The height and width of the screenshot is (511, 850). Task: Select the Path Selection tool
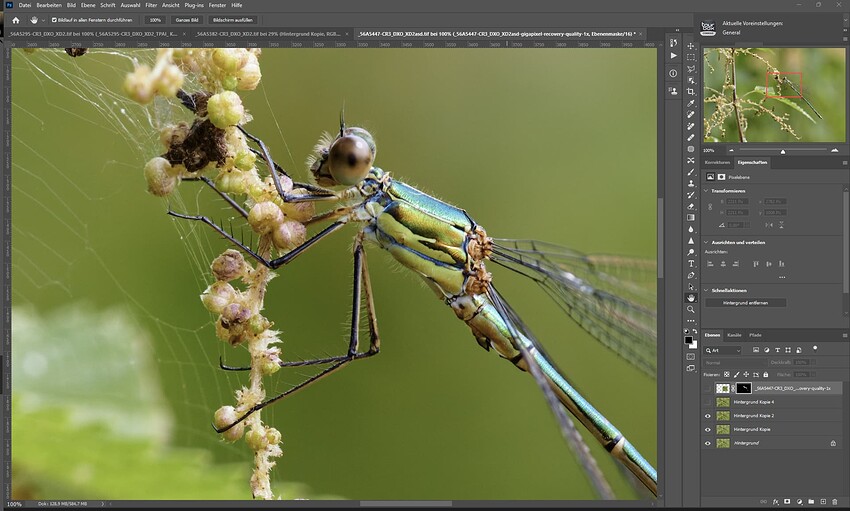click(691, 287)
